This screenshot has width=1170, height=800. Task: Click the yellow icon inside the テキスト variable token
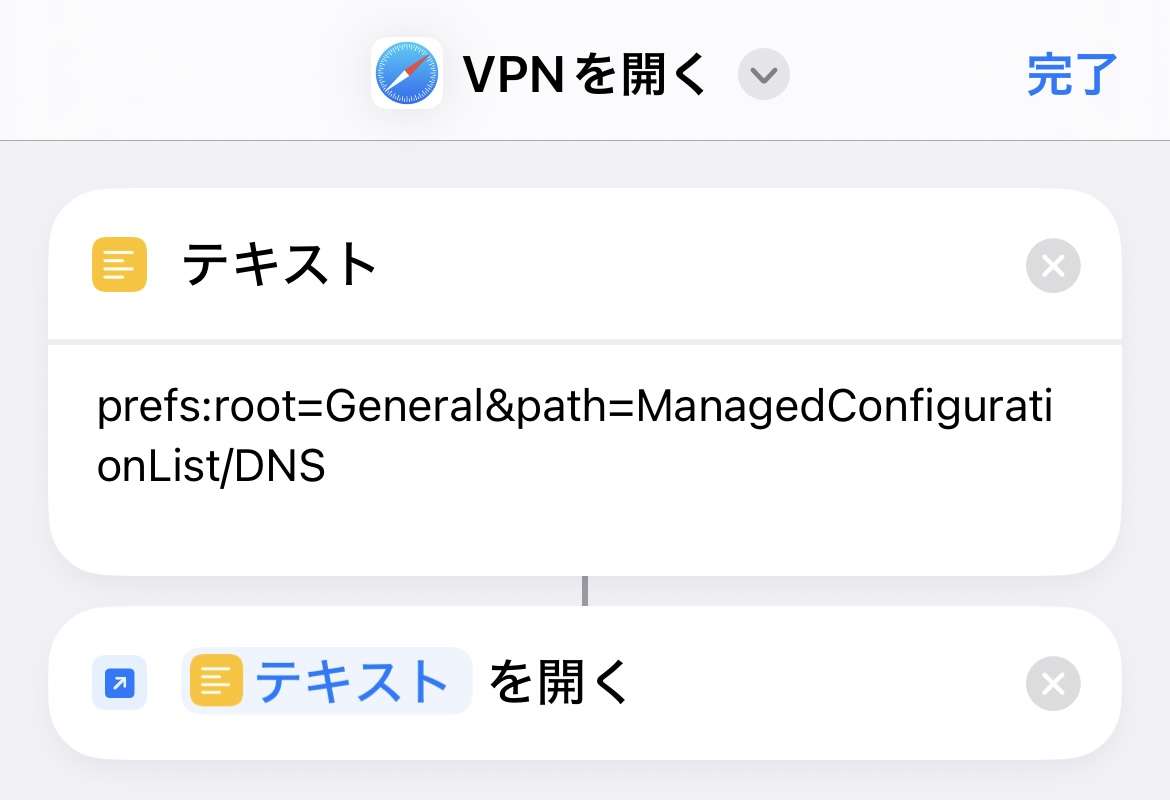point(216,682)
